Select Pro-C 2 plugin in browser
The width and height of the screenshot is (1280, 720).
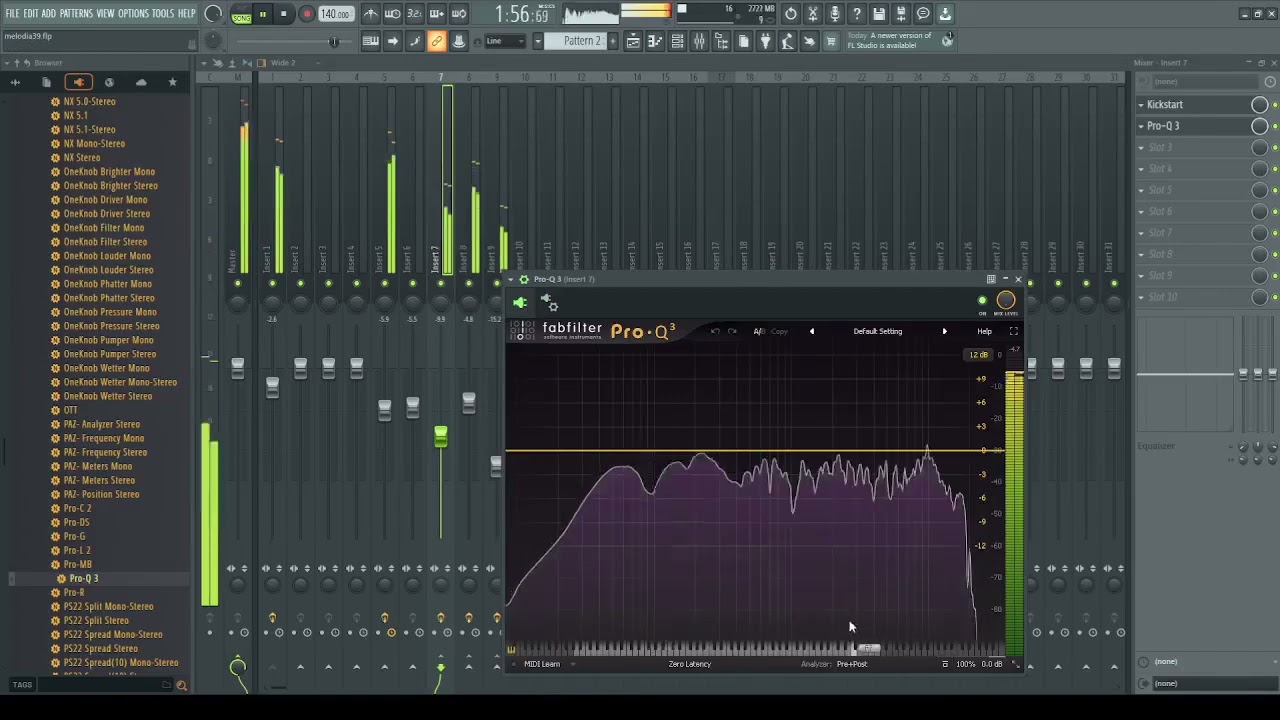point(77,508)
